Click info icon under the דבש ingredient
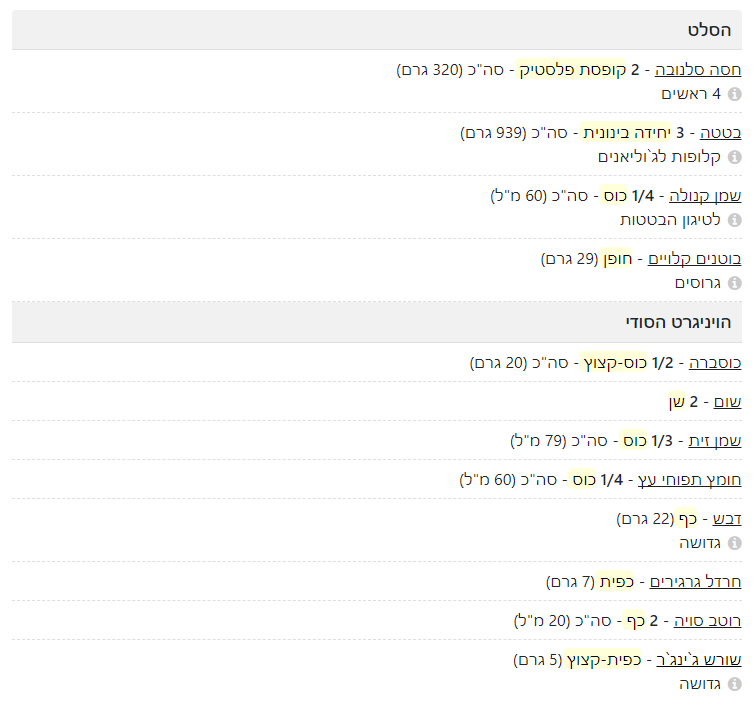This screenshot has width=754, height=718. pos(735,543)
